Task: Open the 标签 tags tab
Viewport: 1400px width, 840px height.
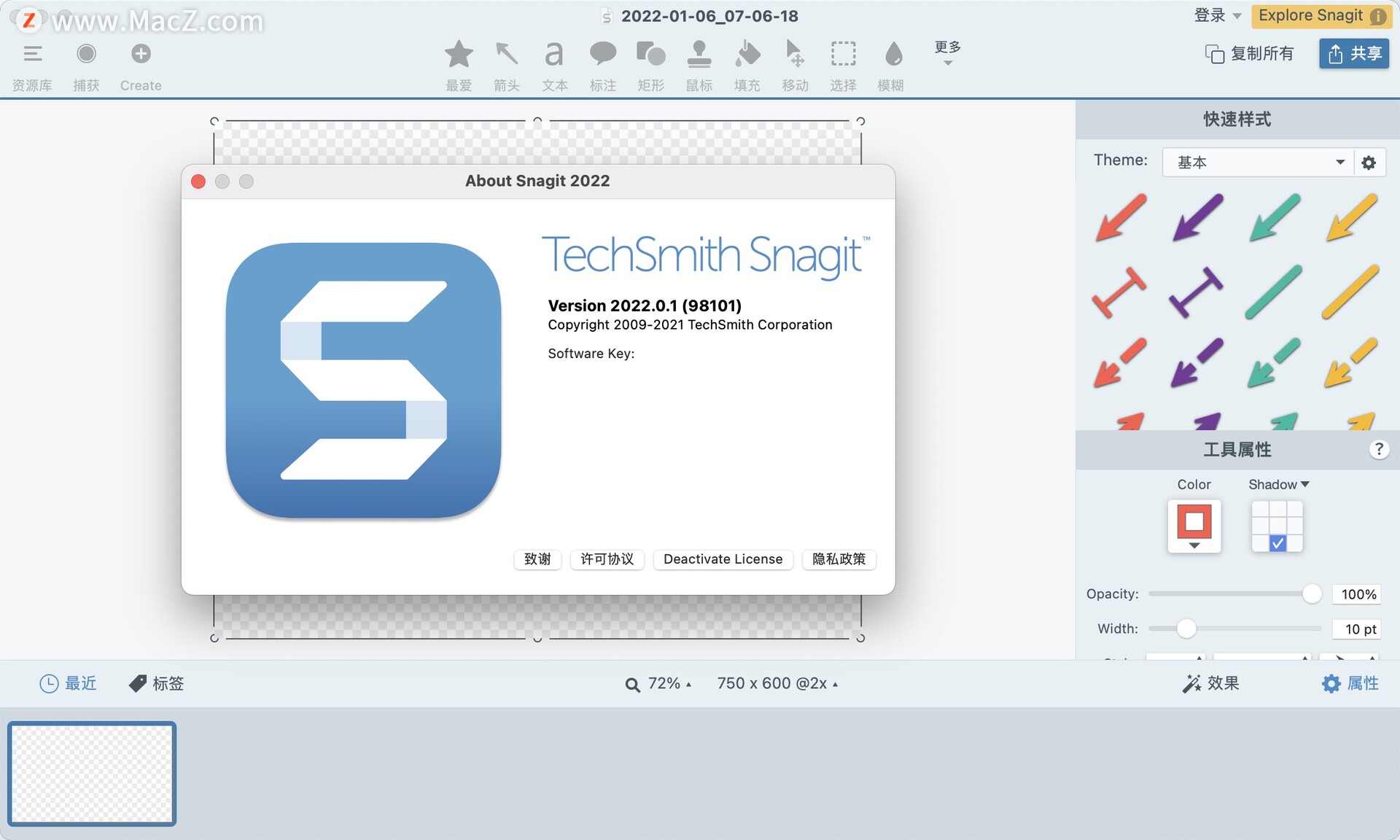Action: coord(156,683)
